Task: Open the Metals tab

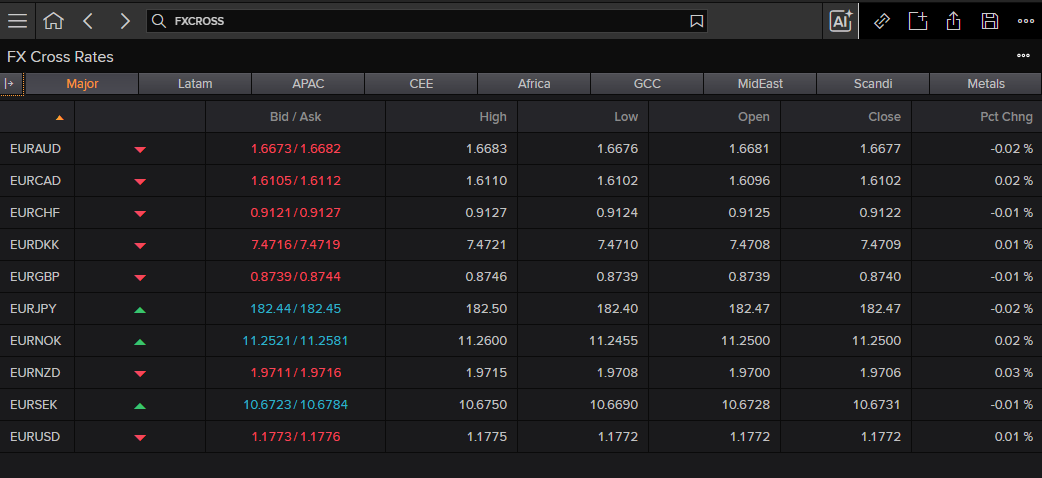Action: coord(986,84)
